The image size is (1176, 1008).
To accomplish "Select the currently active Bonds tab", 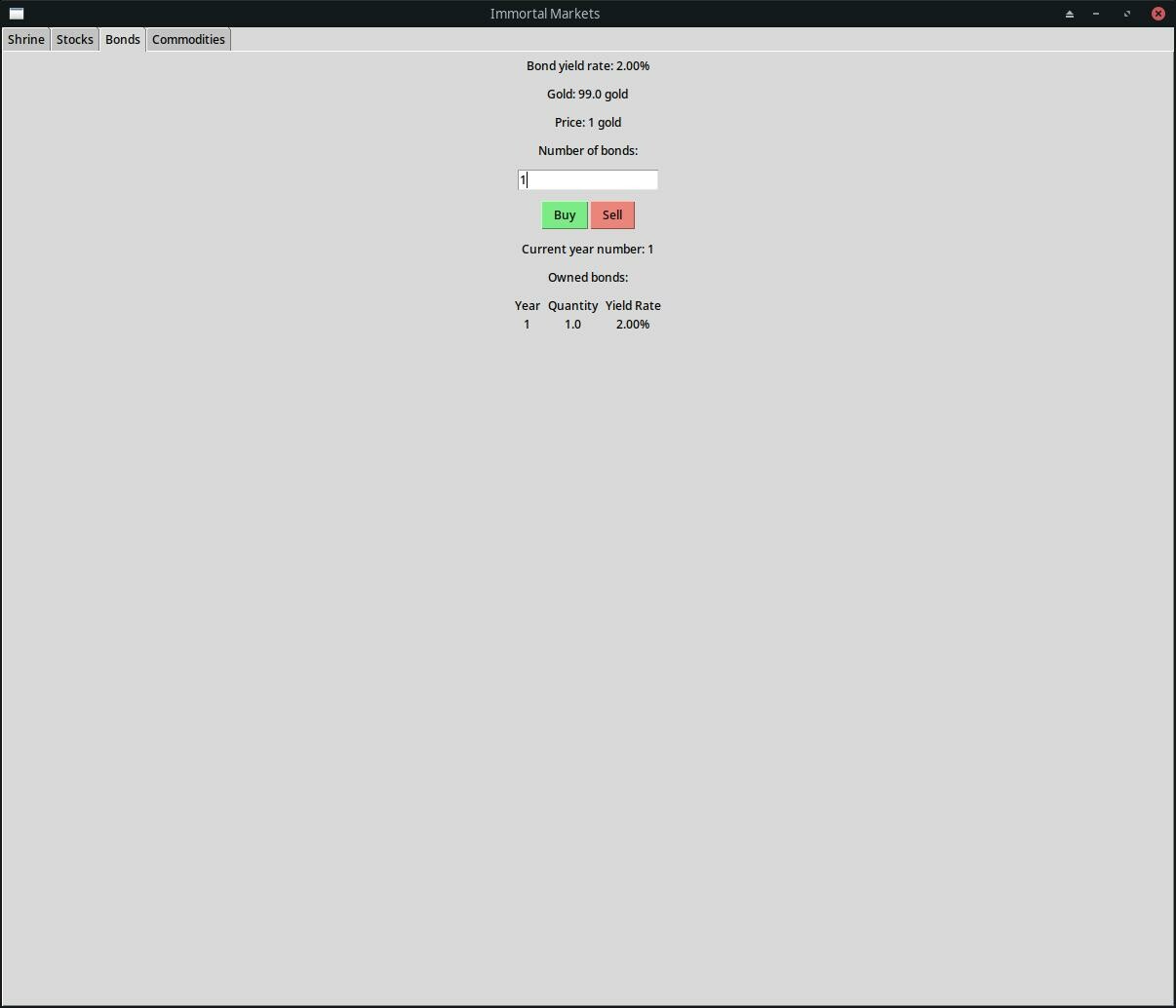I will click(122, 39).
